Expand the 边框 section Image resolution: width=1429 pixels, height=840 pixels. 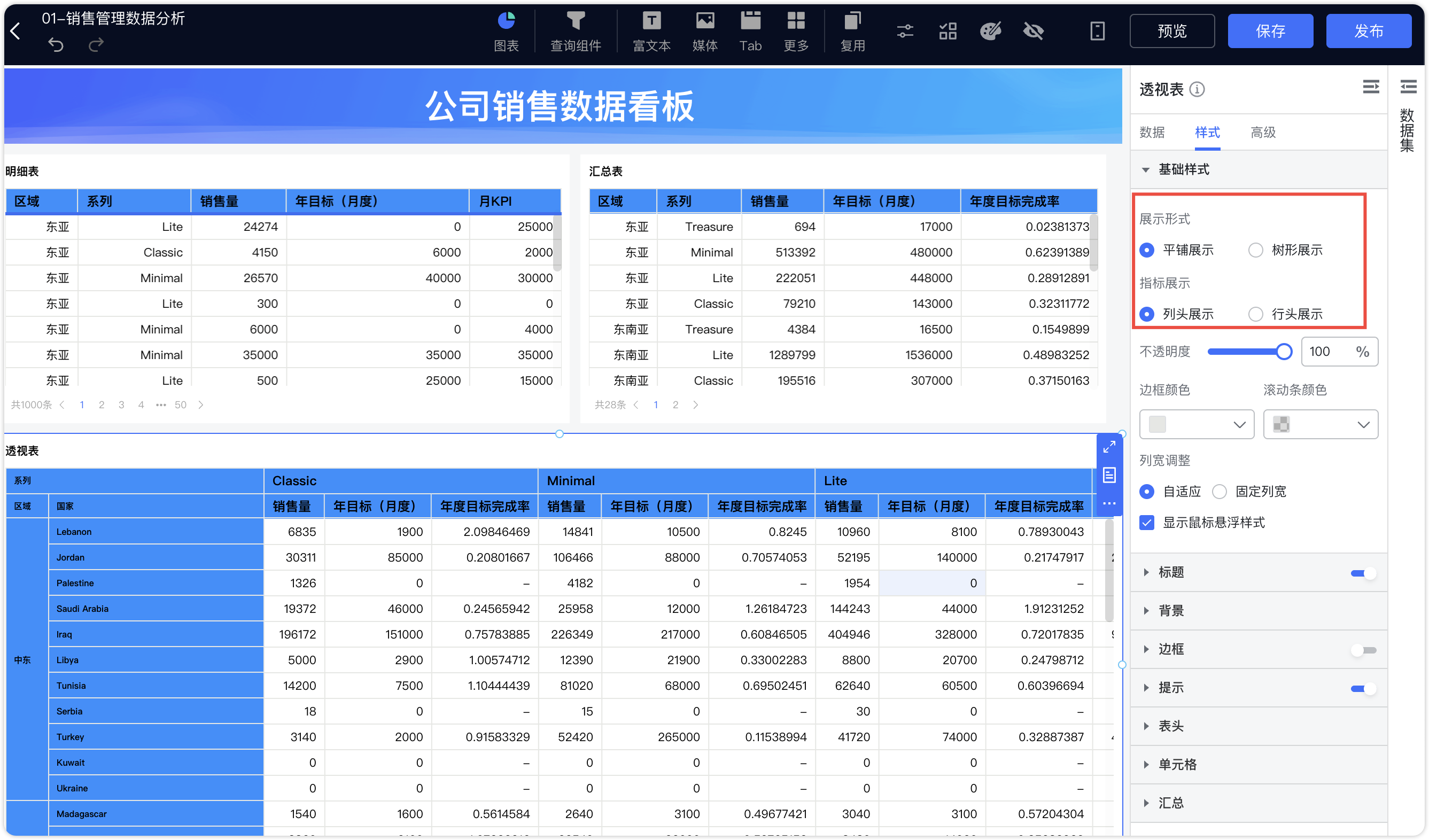(1145, 649)
